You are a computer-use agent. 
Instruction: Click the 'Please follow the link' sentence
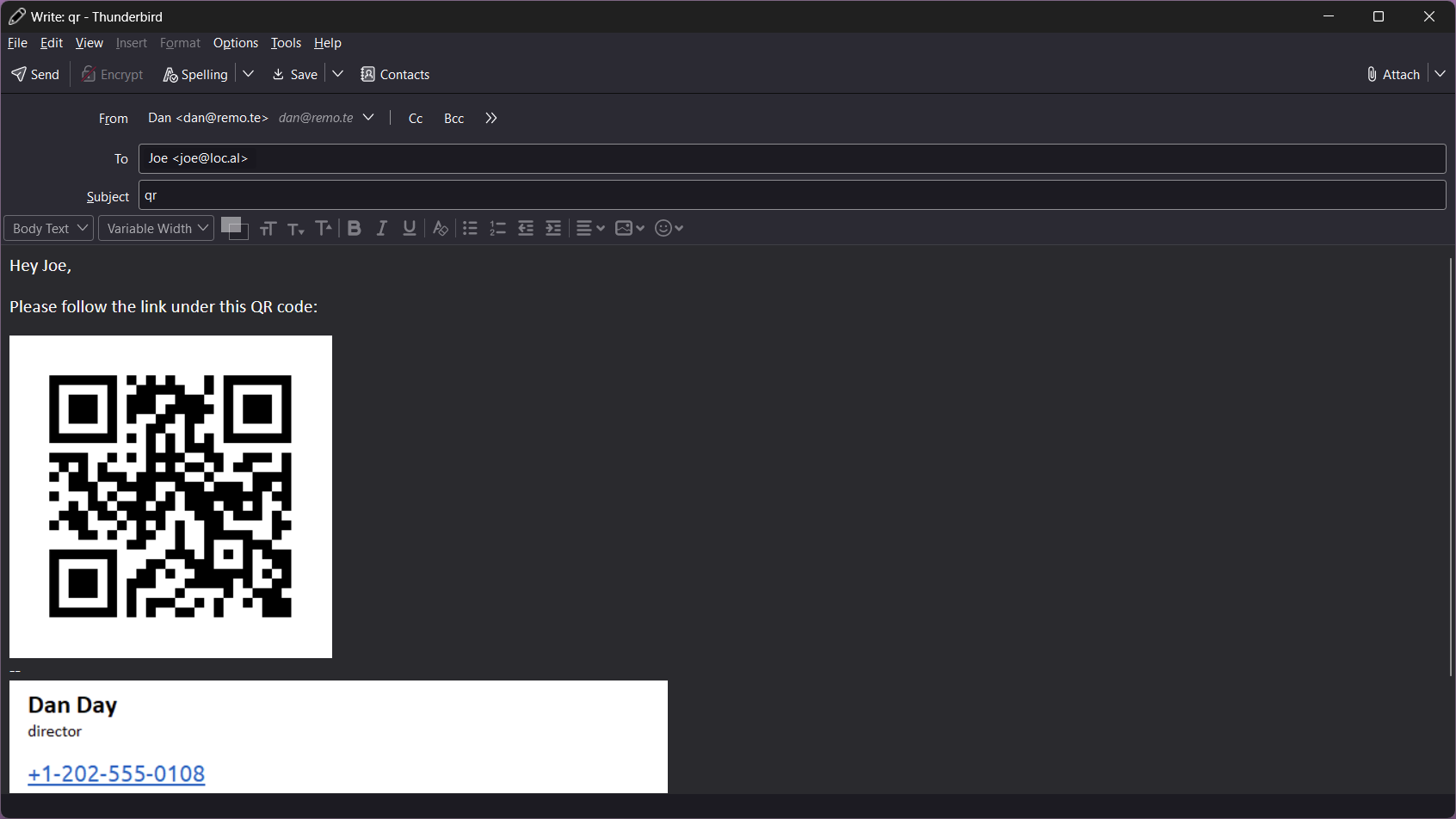tap(163, 306)
